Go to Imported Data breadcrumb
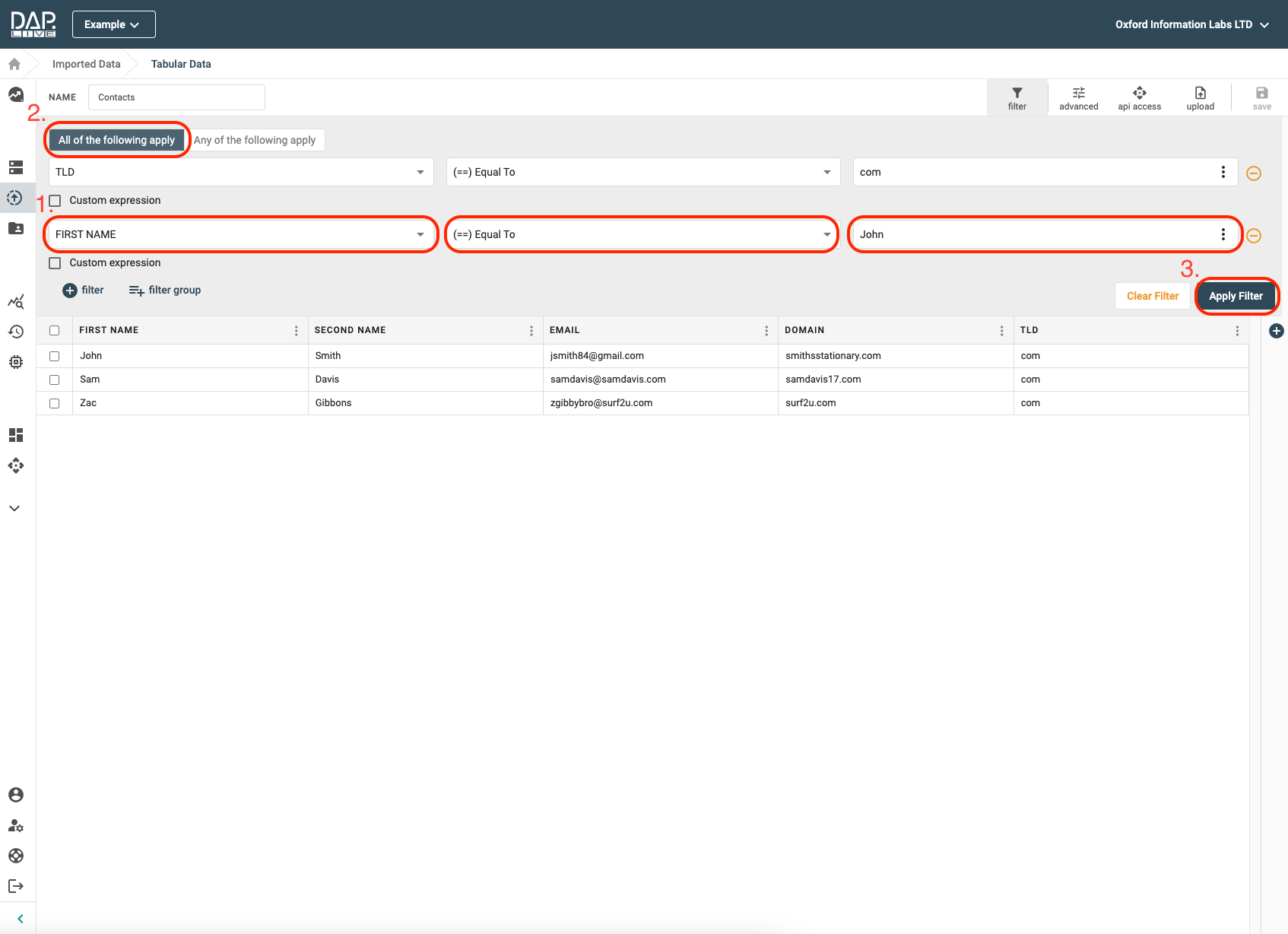The height and width of the screenshot is (934, 1288). [x=86, y=64]
